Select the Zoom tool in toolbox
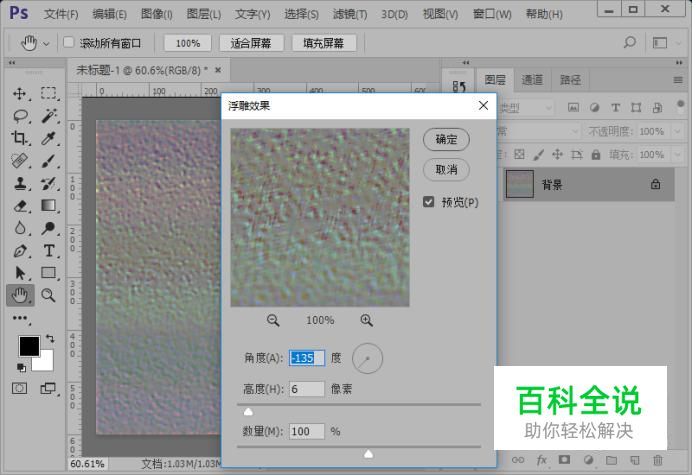Viewport: 692px width, 475px height. [48, 295]
